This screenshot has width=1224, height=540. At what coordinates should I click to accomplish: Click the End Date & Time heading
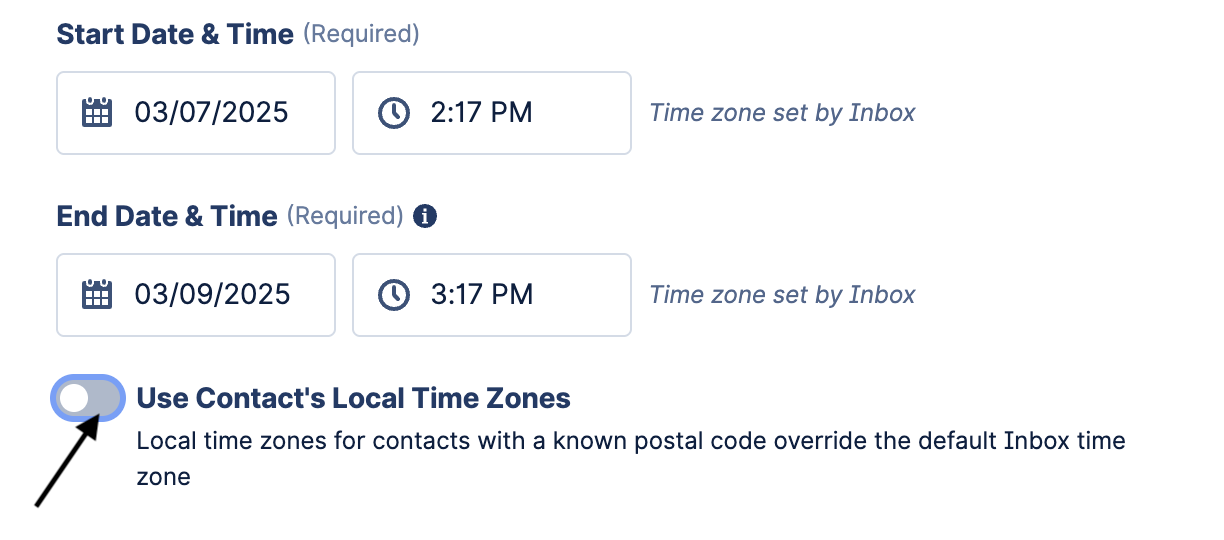tap(167, 216)
